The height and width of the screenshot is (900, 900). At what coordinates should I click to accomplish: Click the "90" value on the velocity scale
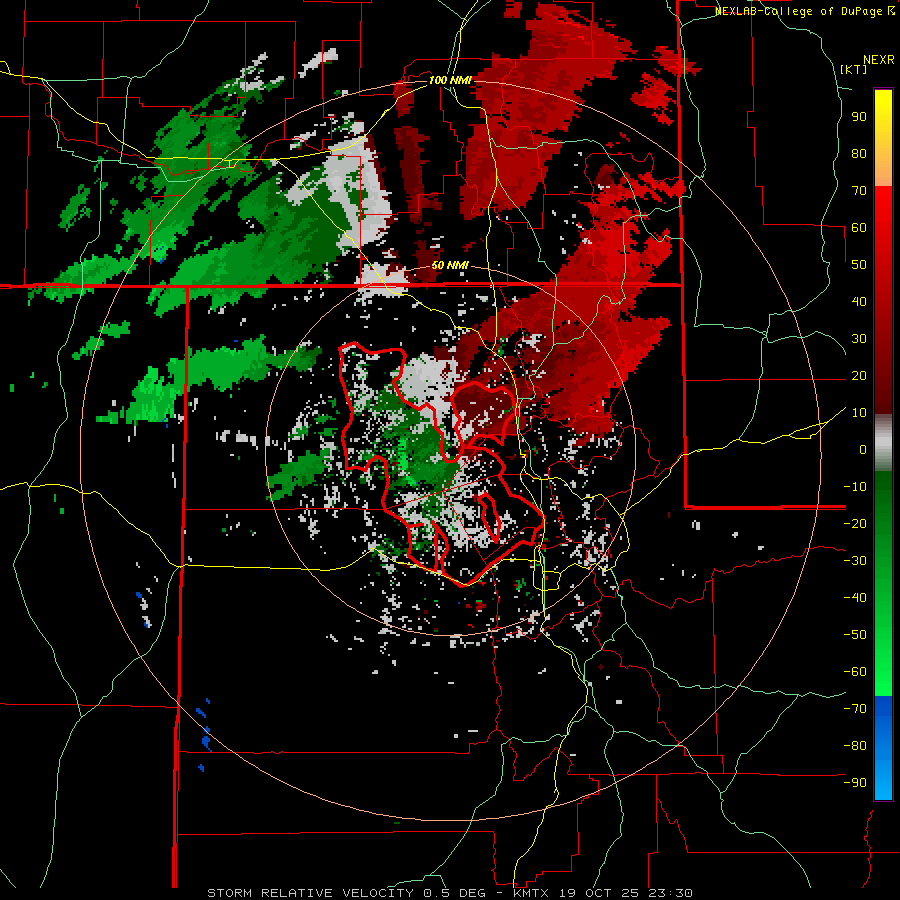pyautogui.click(x=859, y=117)
